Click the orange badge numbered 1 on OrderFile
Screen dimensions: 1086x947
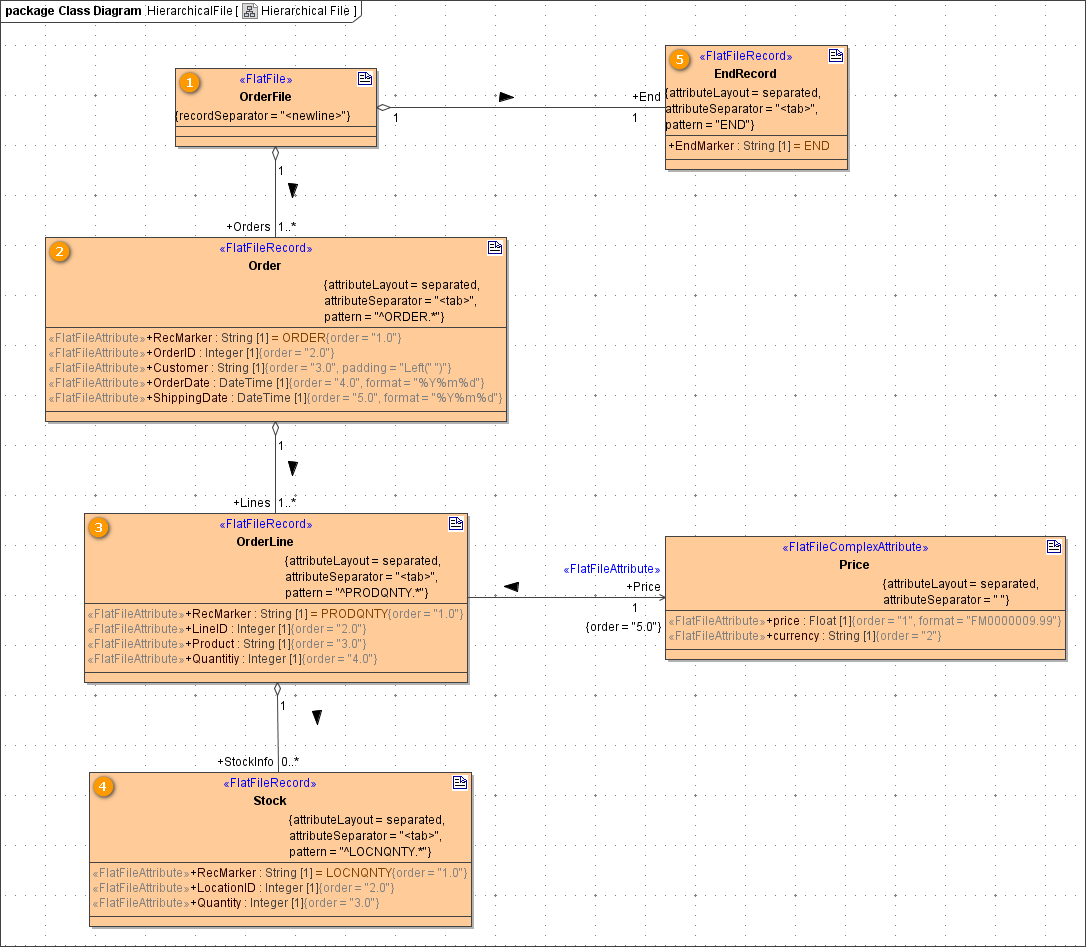189,83
